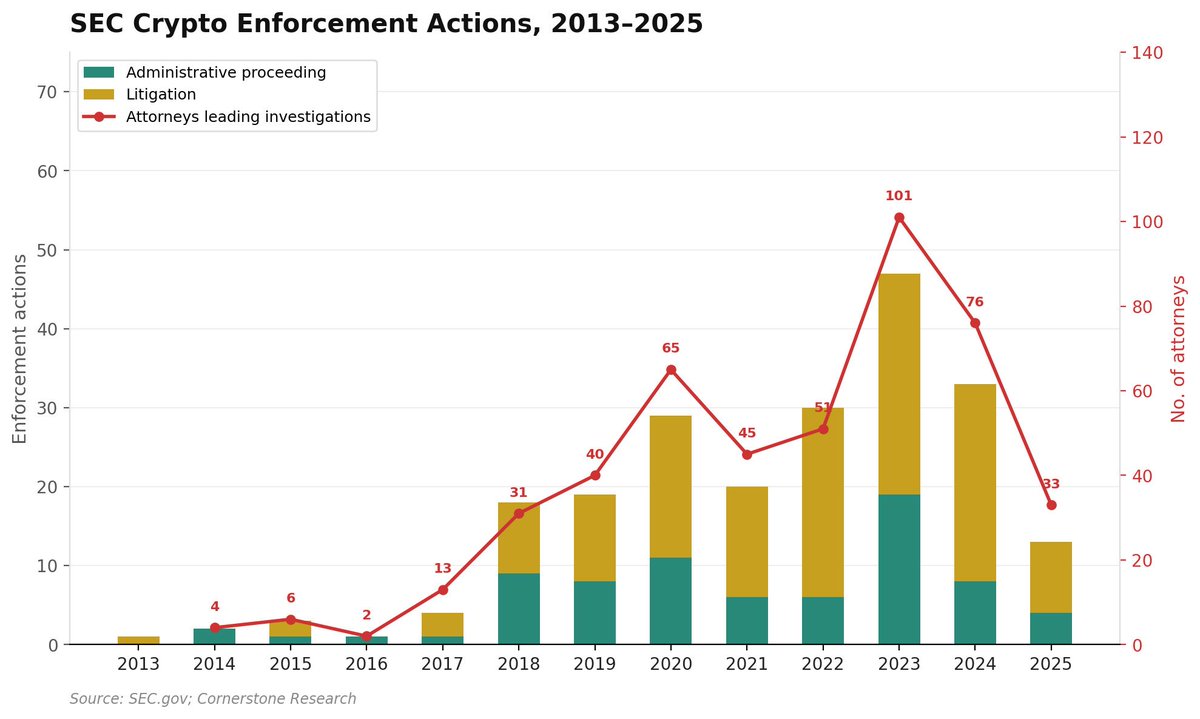Click the gold litigation bar segment for 2023
The height and width of the screenshot is (719, 1200).
click(899, 384)
